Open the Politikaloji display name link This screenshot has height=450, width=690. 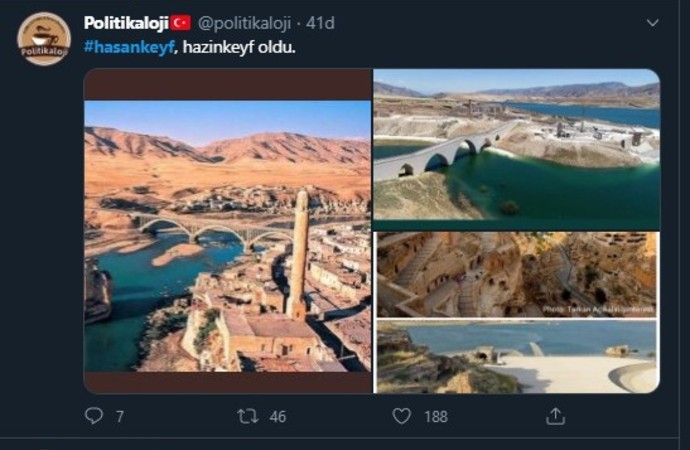pyautogui.click(x=125, y=22)
